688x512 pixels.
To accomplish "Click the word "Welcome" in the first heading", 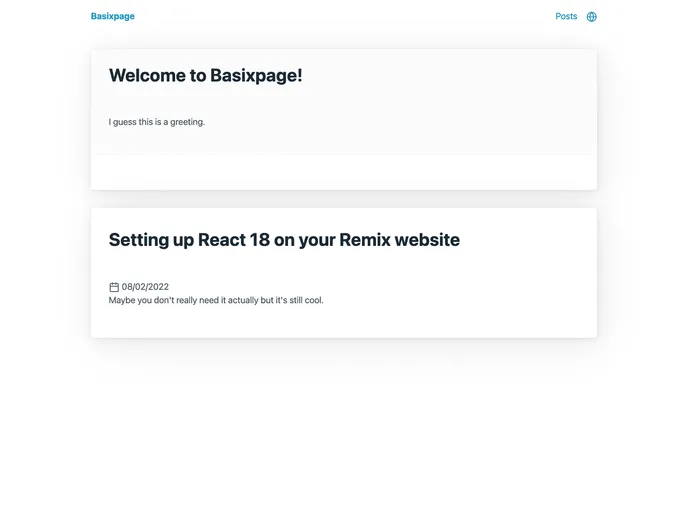I will click(x=146, y=76).
